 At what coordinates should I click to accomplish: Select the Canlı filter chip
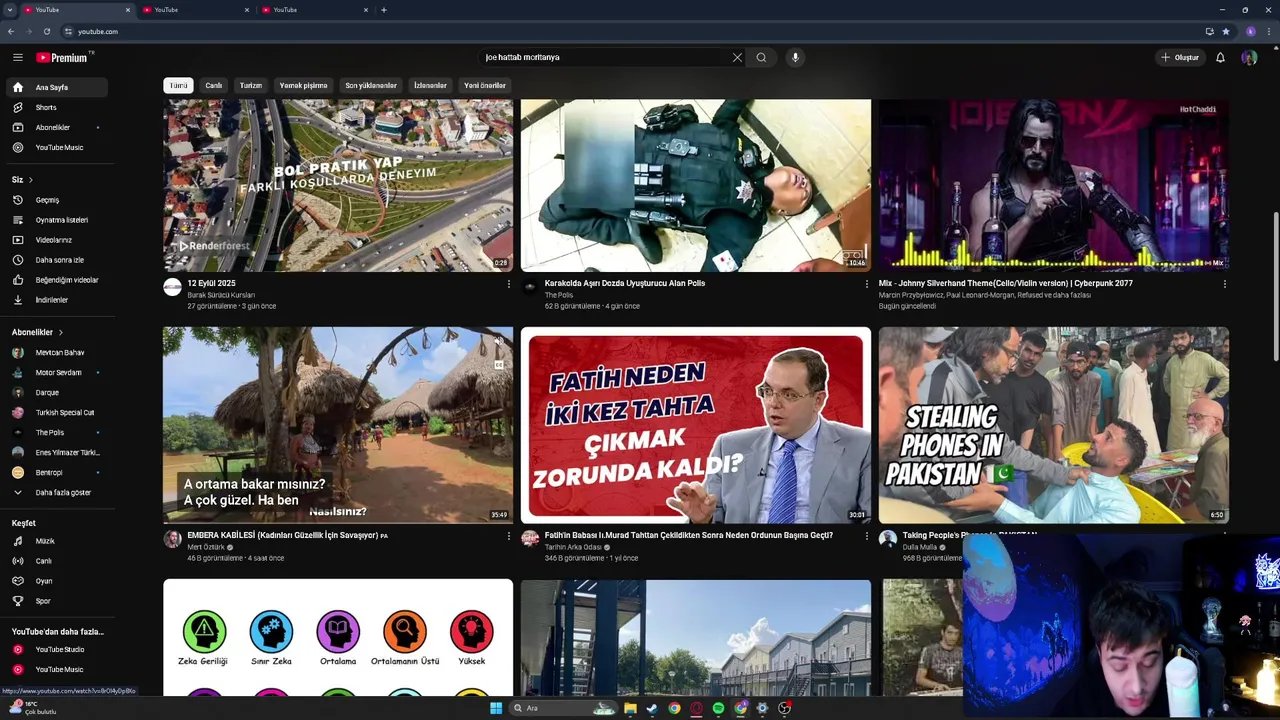(x=214, y=85)
